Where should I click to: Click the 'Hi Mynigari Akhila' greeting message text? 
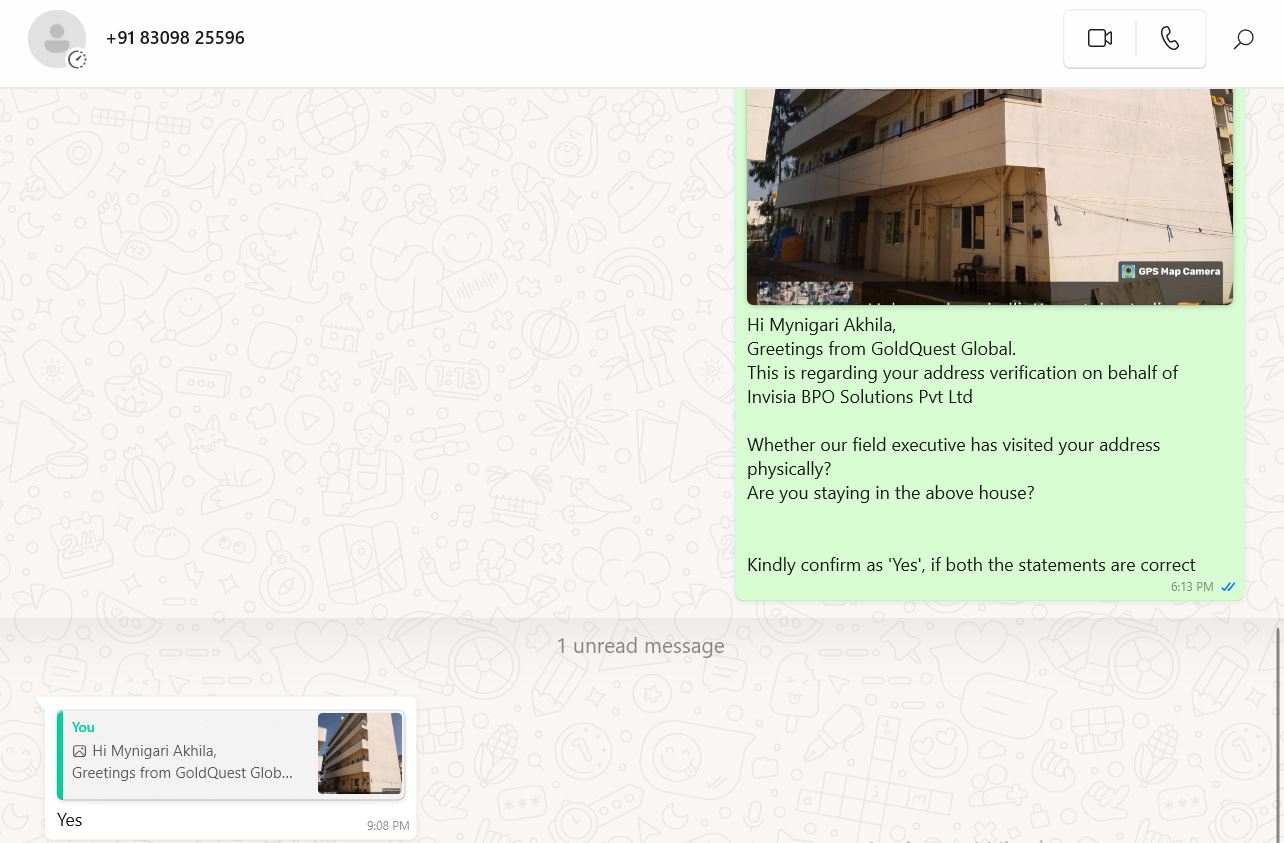coord(821,325)
